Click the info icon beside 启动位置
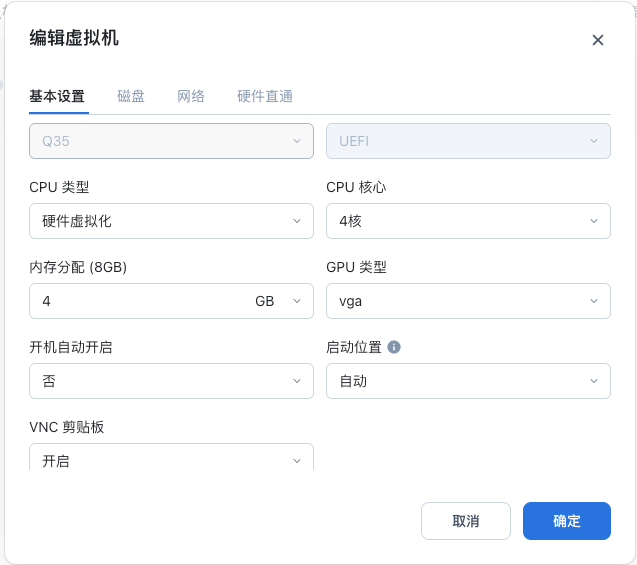The image size is (637, 565). tap(394, 347)
